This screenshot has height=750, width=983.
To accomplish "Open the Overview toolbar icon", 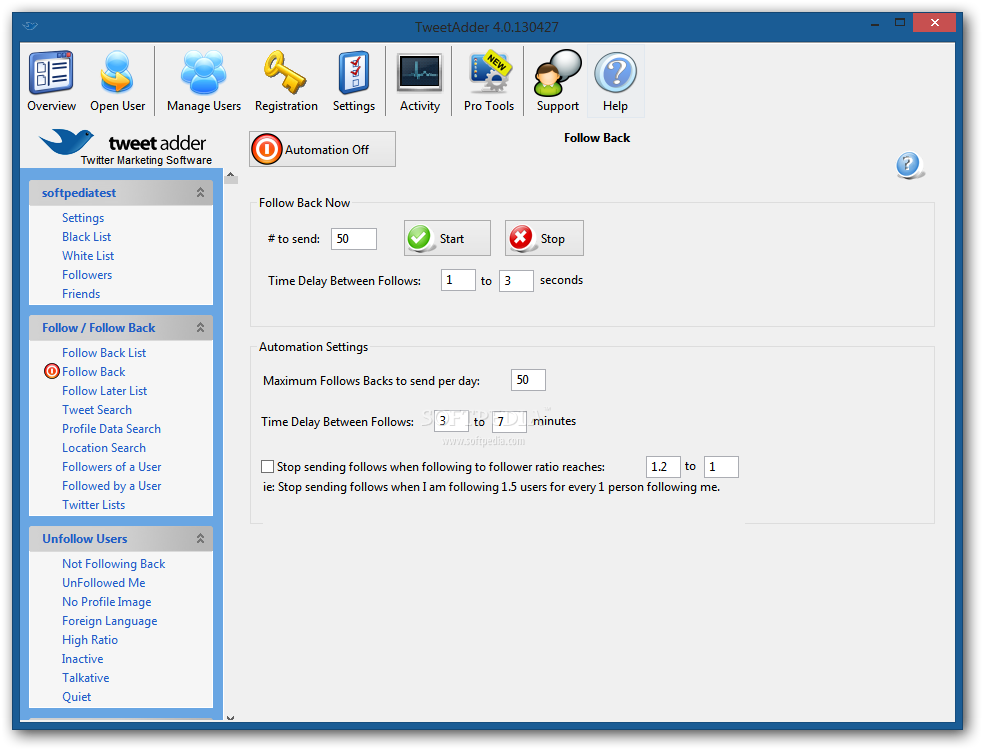I will pos(51,82).
